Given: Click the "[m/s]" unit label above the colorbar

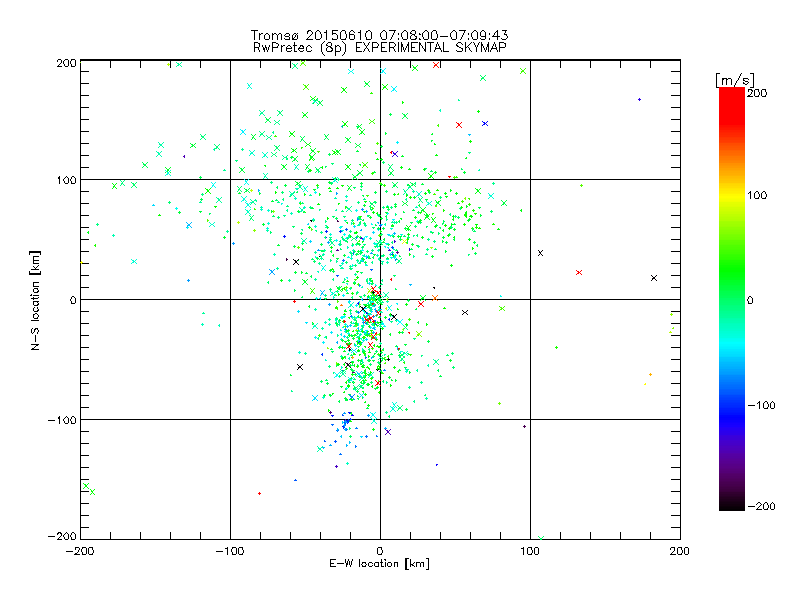Looking at the screenshot, I should pos(734,80).
